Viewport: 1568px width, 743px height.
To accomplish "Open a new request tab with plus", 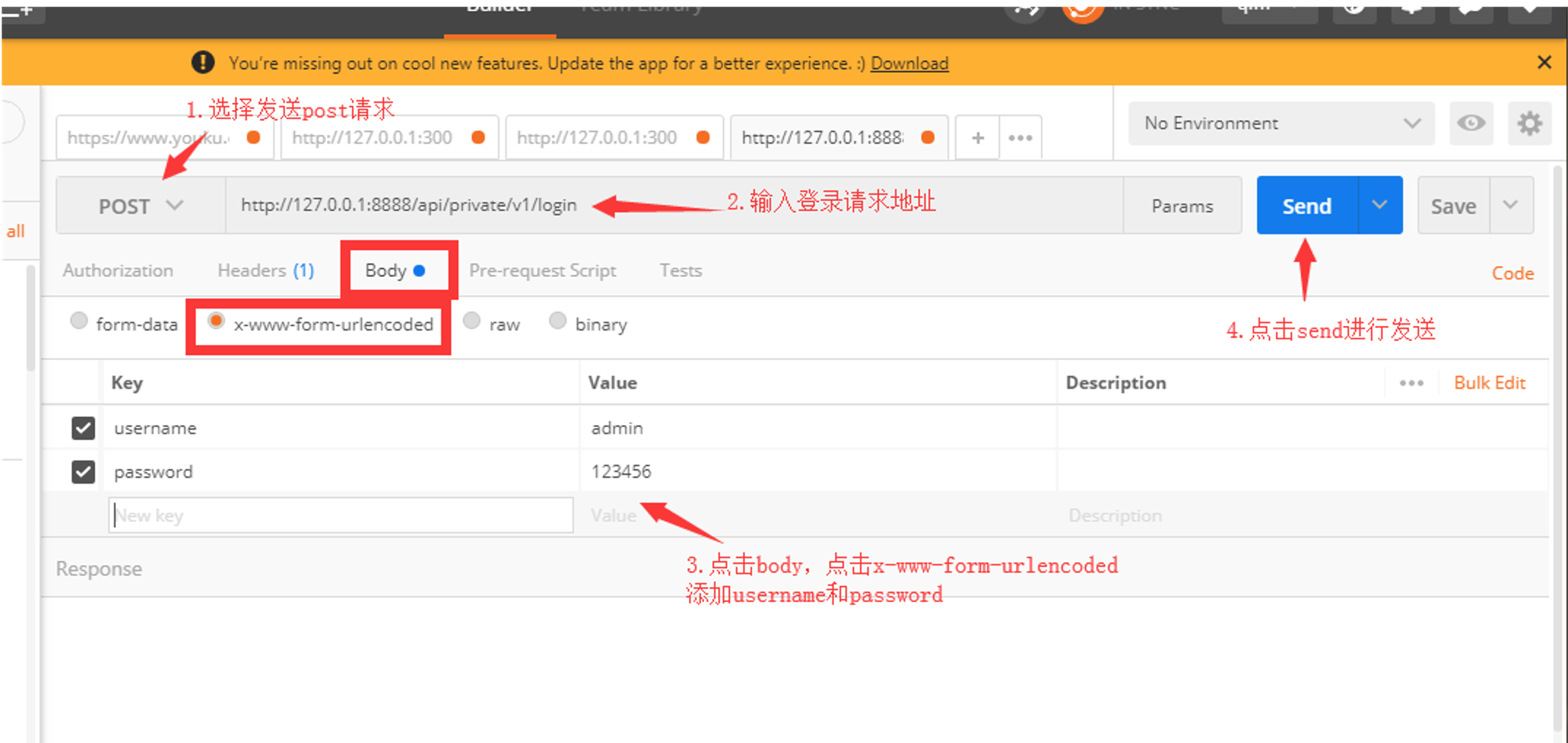I will click(x=977, y=138).
